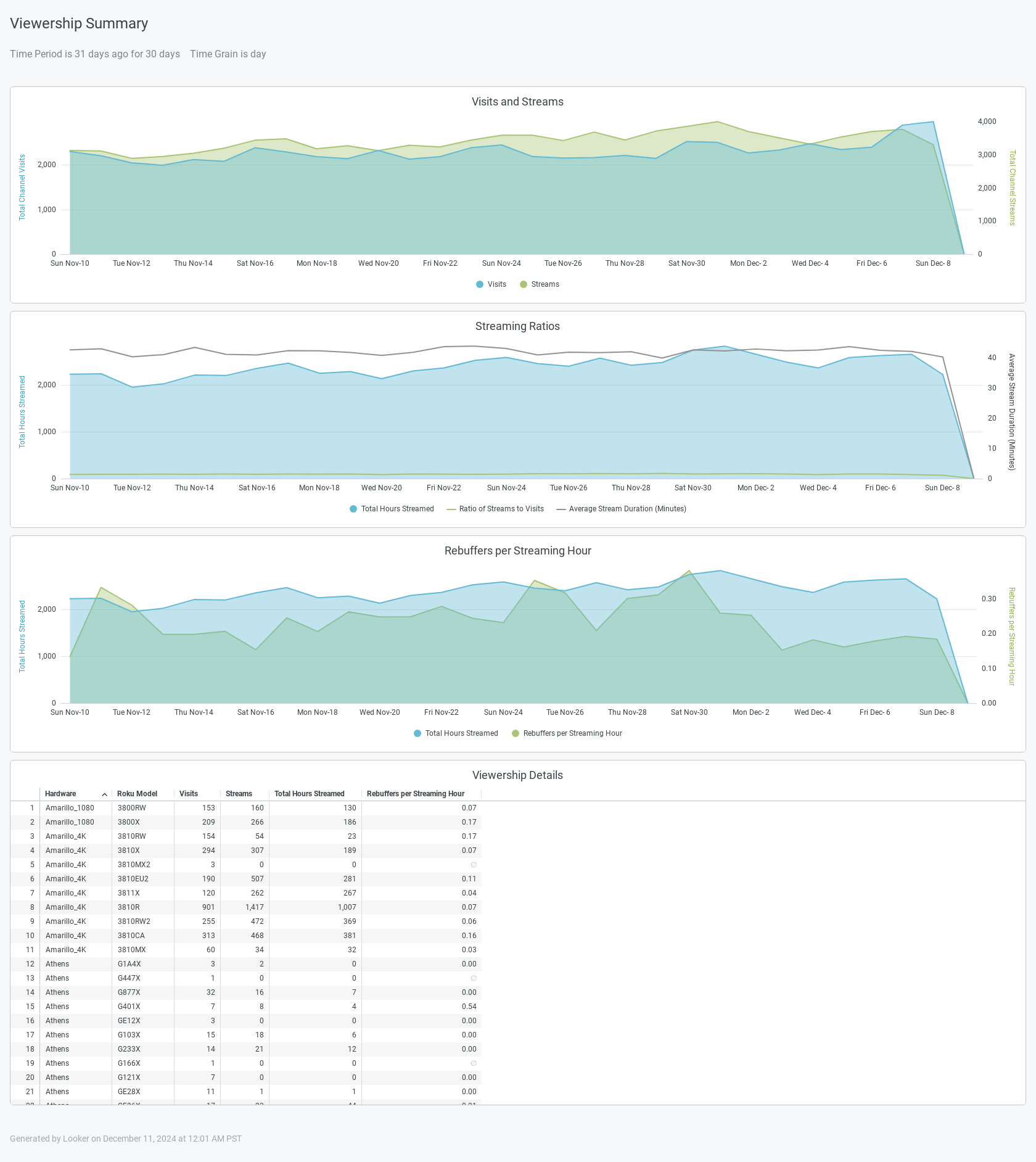Select 3810EU2 model cell
Screen dimensions: 1036x1162
133,879
